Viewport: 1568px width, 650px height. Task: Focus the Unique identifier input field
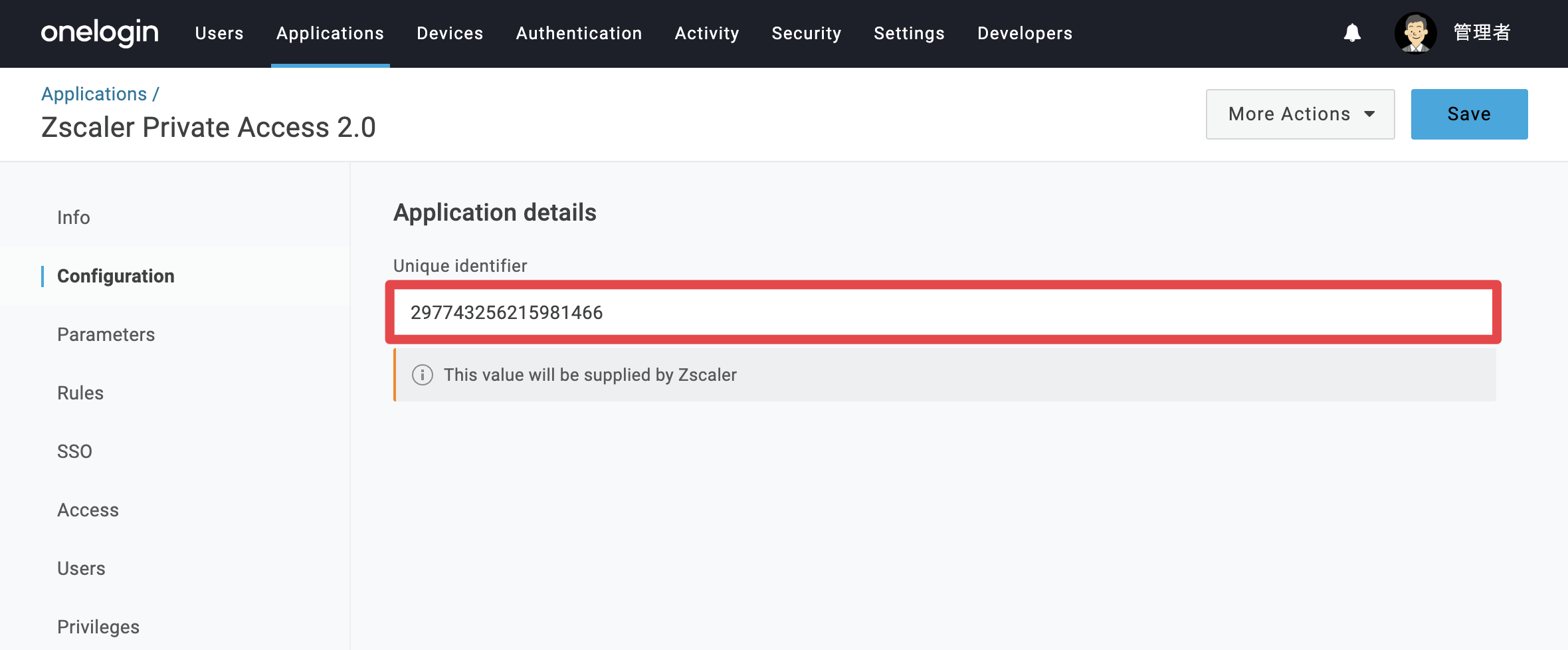[943, 312]
